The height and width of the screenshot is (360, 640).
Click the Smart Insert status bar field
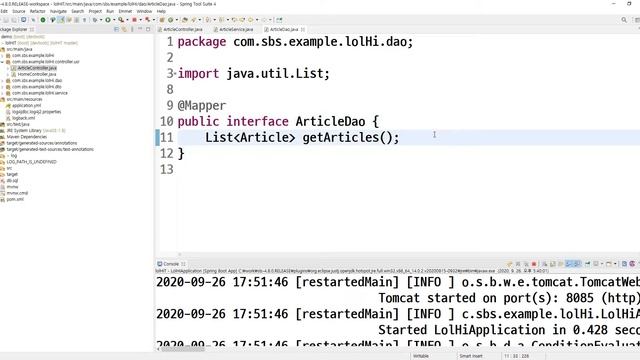coord(471,356)
